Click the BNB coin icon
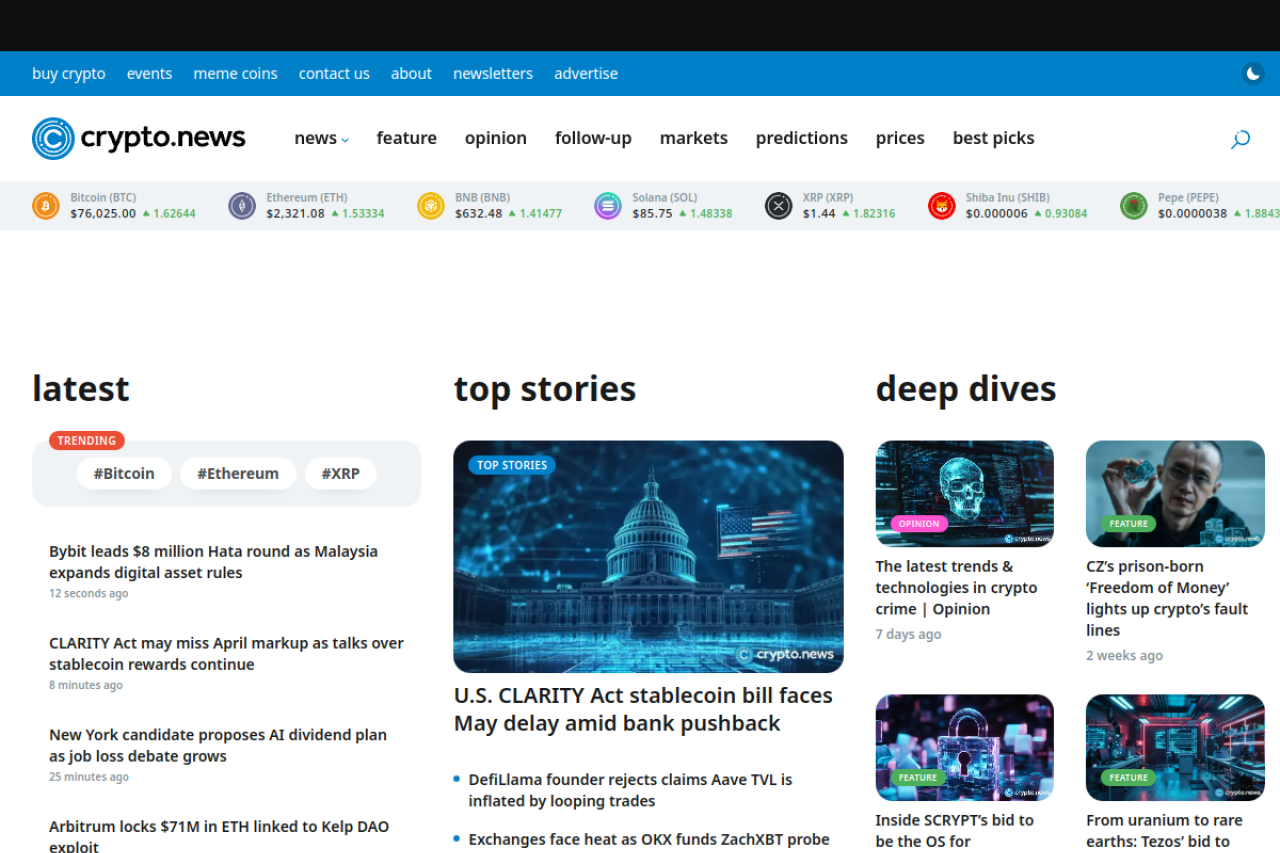1280x853 pixels. (431, 206)
